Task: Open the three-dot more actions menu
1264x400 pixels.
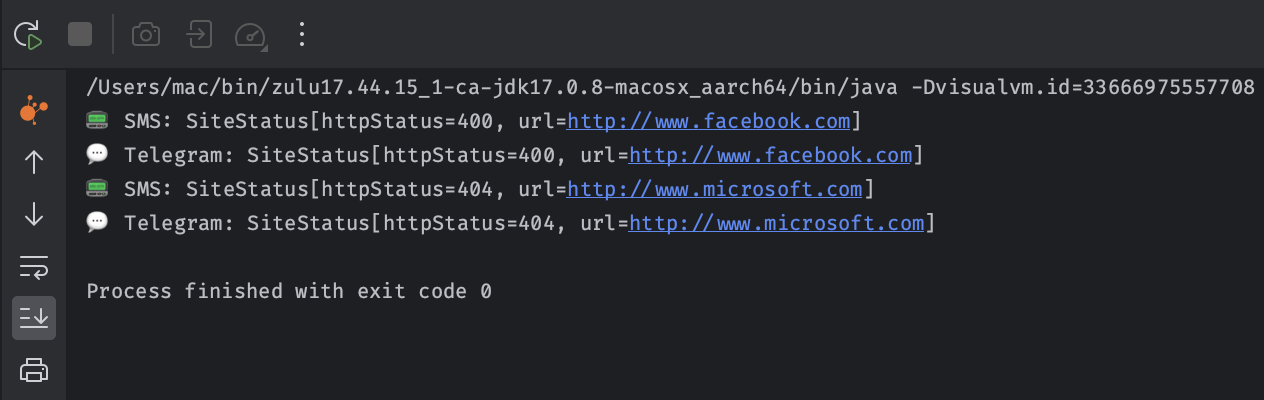Action: point(301,35)
